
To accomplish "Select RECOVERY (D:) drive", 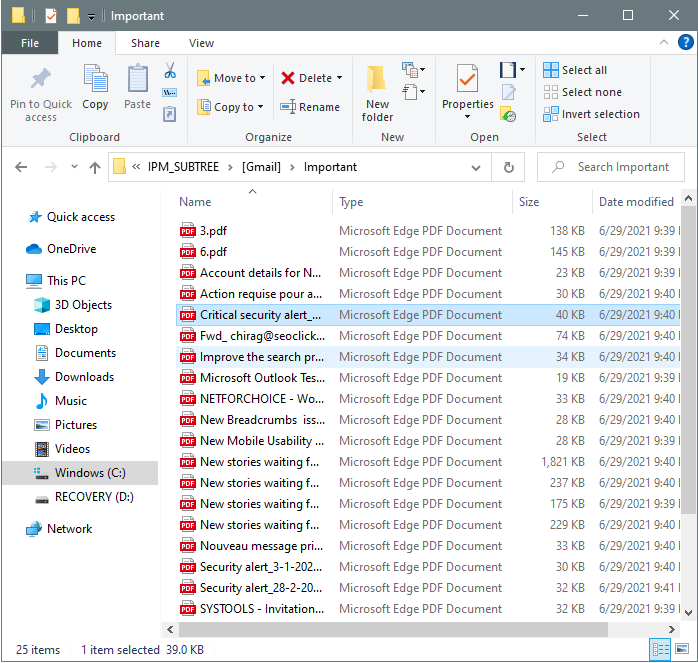I will [x=85, y=496].
